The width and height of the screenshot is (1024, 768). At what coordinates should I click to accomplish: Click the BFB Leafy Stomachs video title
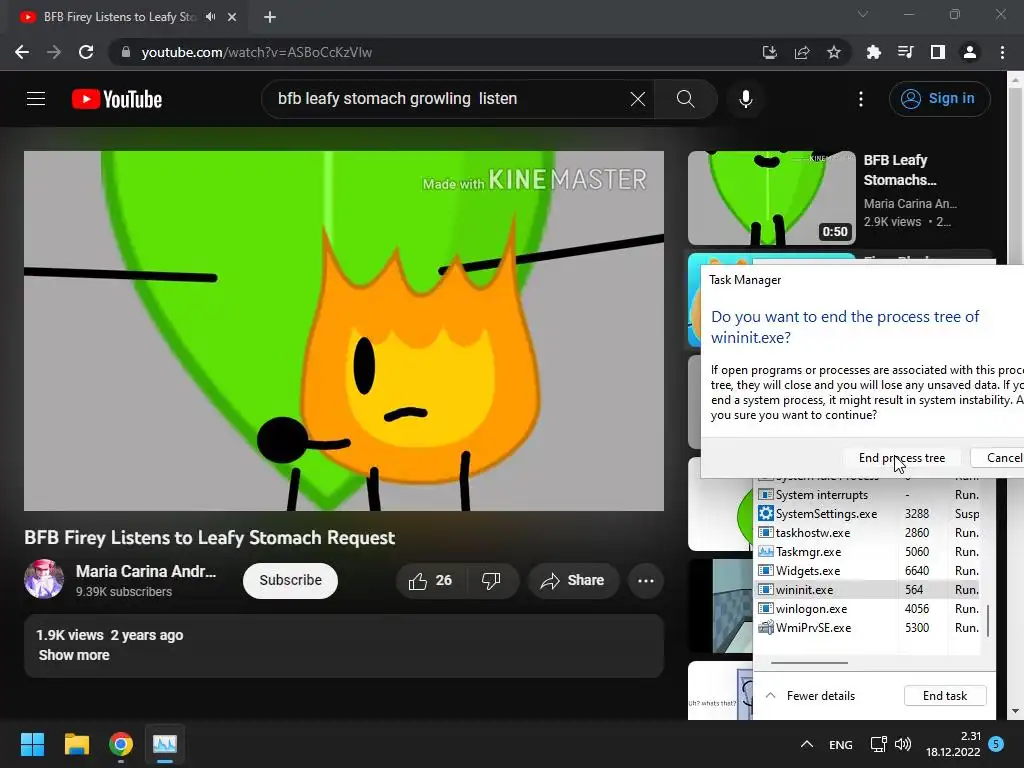tap(900, 170)
